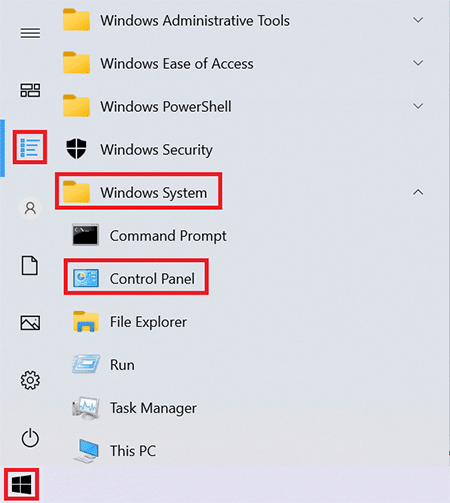Expand the Windows PowerShell chevron

(418, 106)
